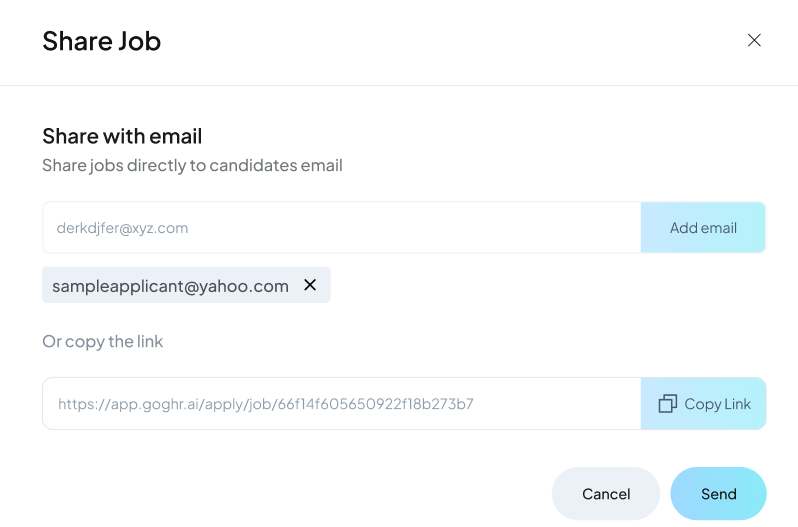Screen dimensions: 798x527
Task: Select the sampleapplicant@yahoo.com email chip
Action: click(186, 285)
